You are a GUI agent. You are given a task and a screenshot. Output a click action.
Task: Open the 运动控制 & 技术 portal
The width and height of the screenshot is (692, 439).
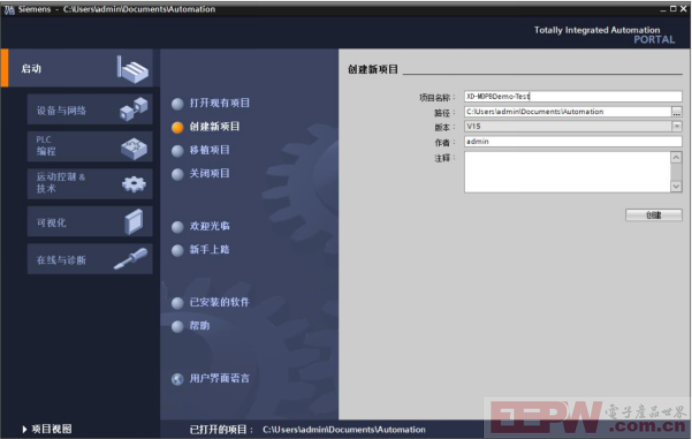[90, 184]
